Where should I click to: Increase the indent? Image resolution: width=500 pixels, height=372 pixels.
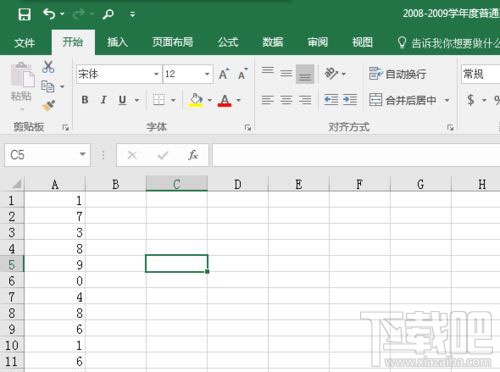(x=350, y=100)
